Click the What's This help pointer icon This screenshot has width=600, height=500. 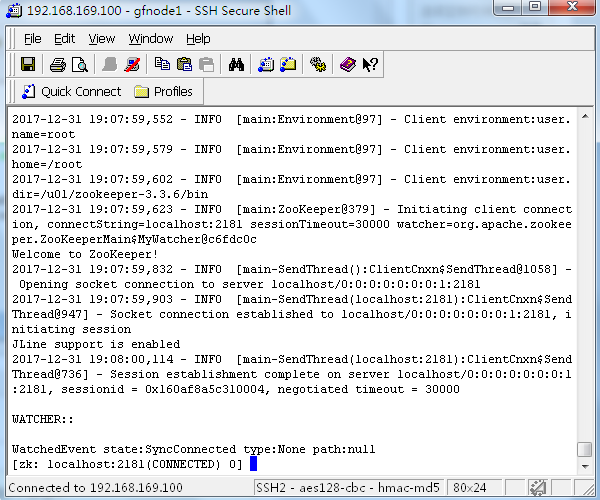coord(370,64)
